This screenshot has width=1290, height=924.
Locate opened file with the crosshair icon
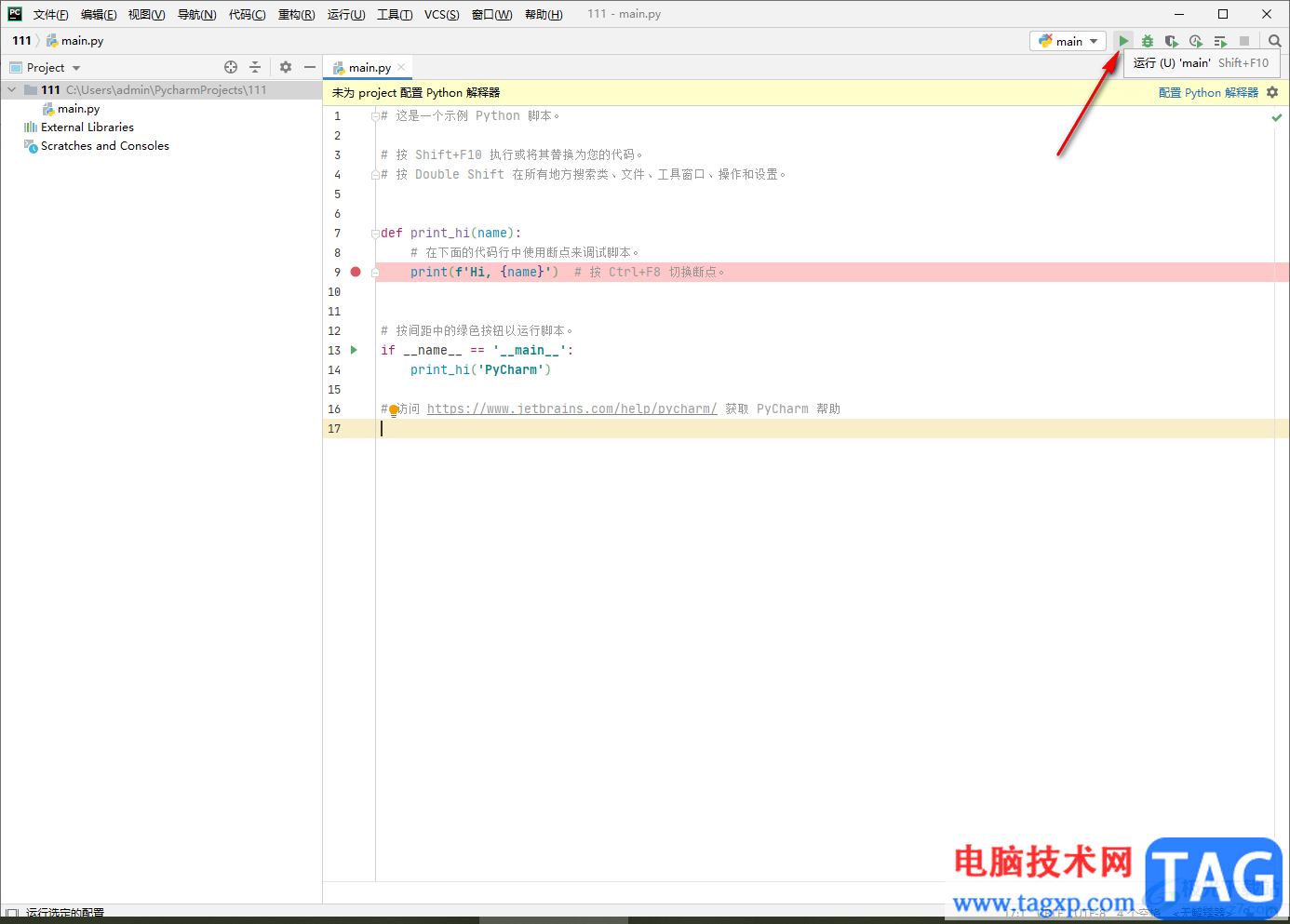tap(231, 67)
